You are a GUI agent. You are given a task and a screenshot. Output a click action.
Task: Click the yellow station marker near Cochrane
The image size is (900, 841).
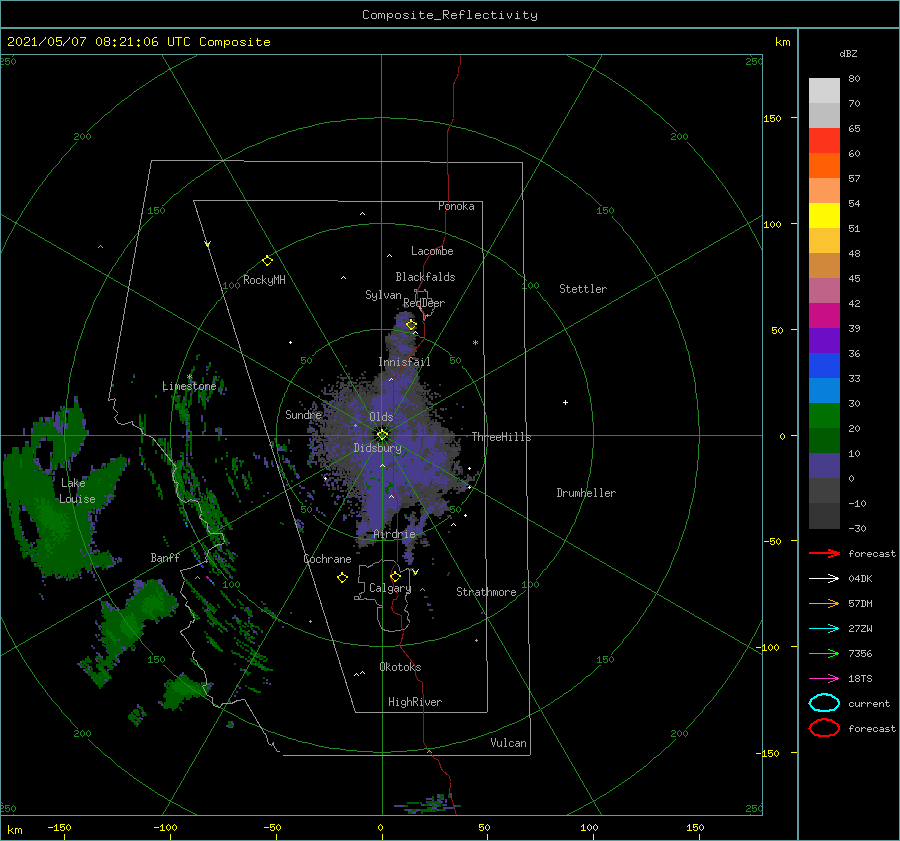342,578
